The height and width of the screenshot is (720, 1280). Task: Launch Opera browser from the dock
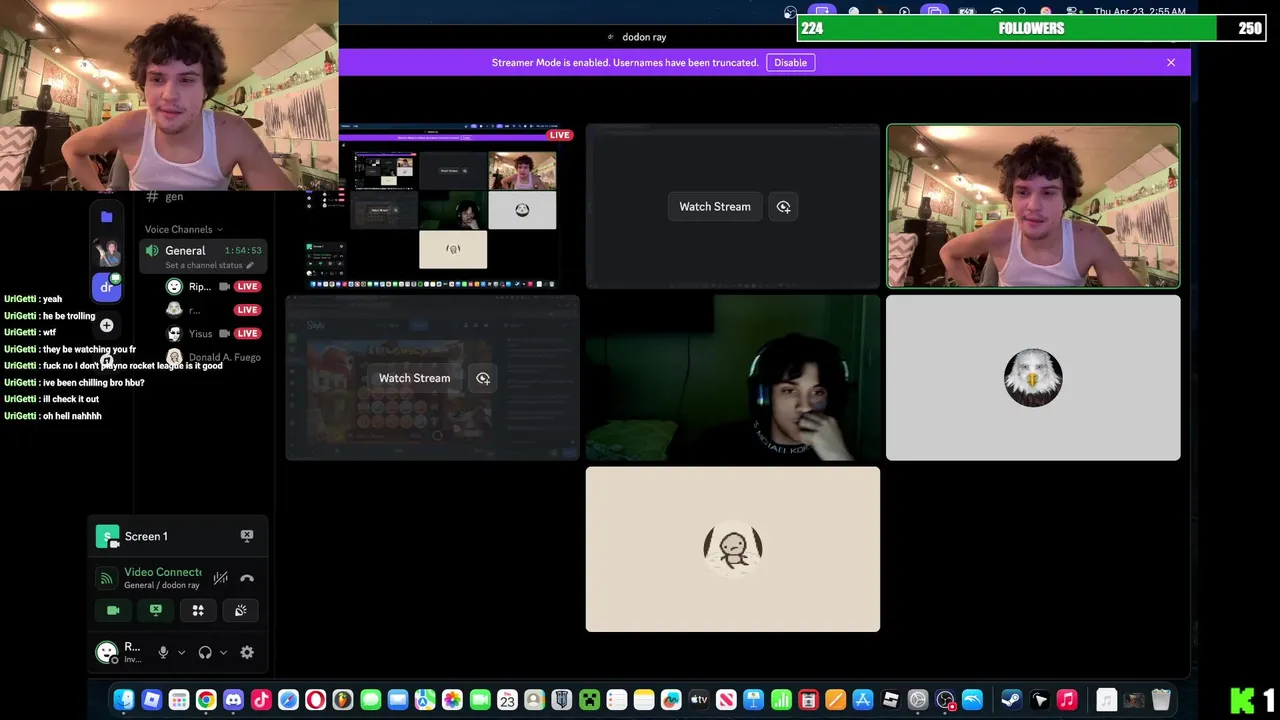(315, 700)
